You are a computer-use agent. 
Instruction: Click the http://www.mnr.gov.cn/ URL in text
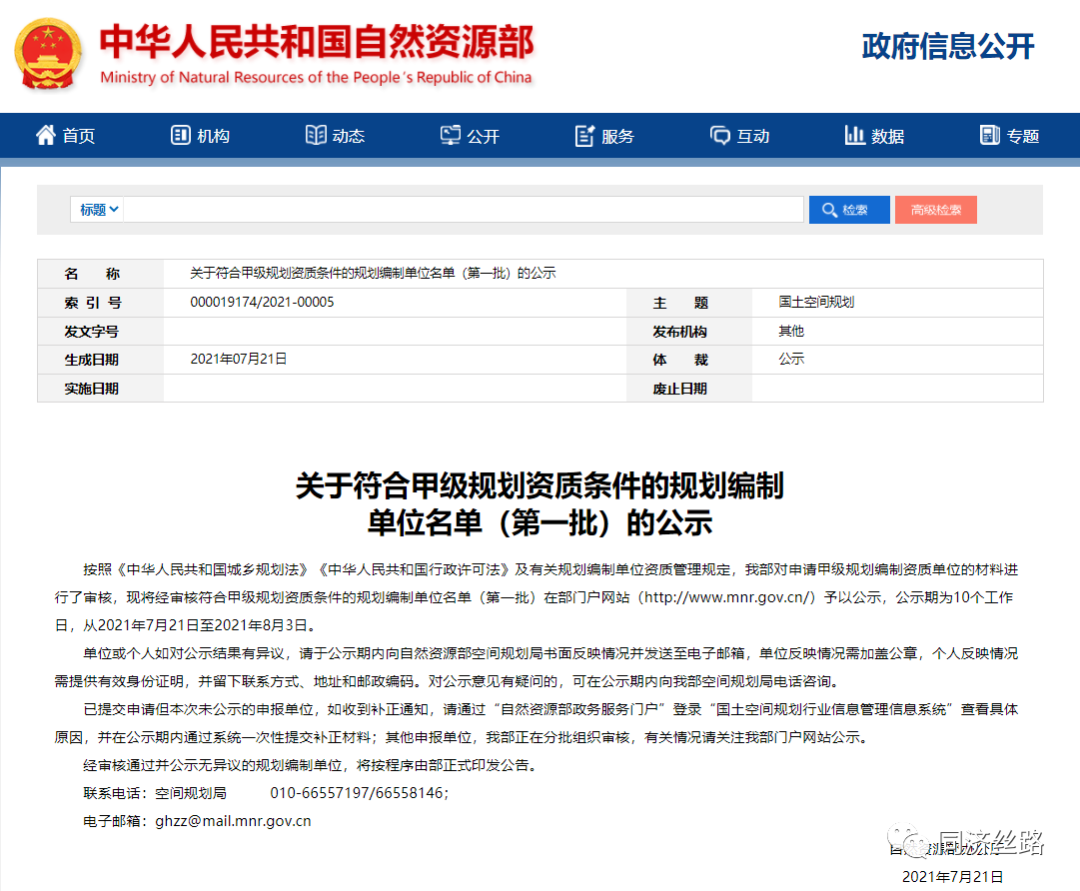point(727,598)
